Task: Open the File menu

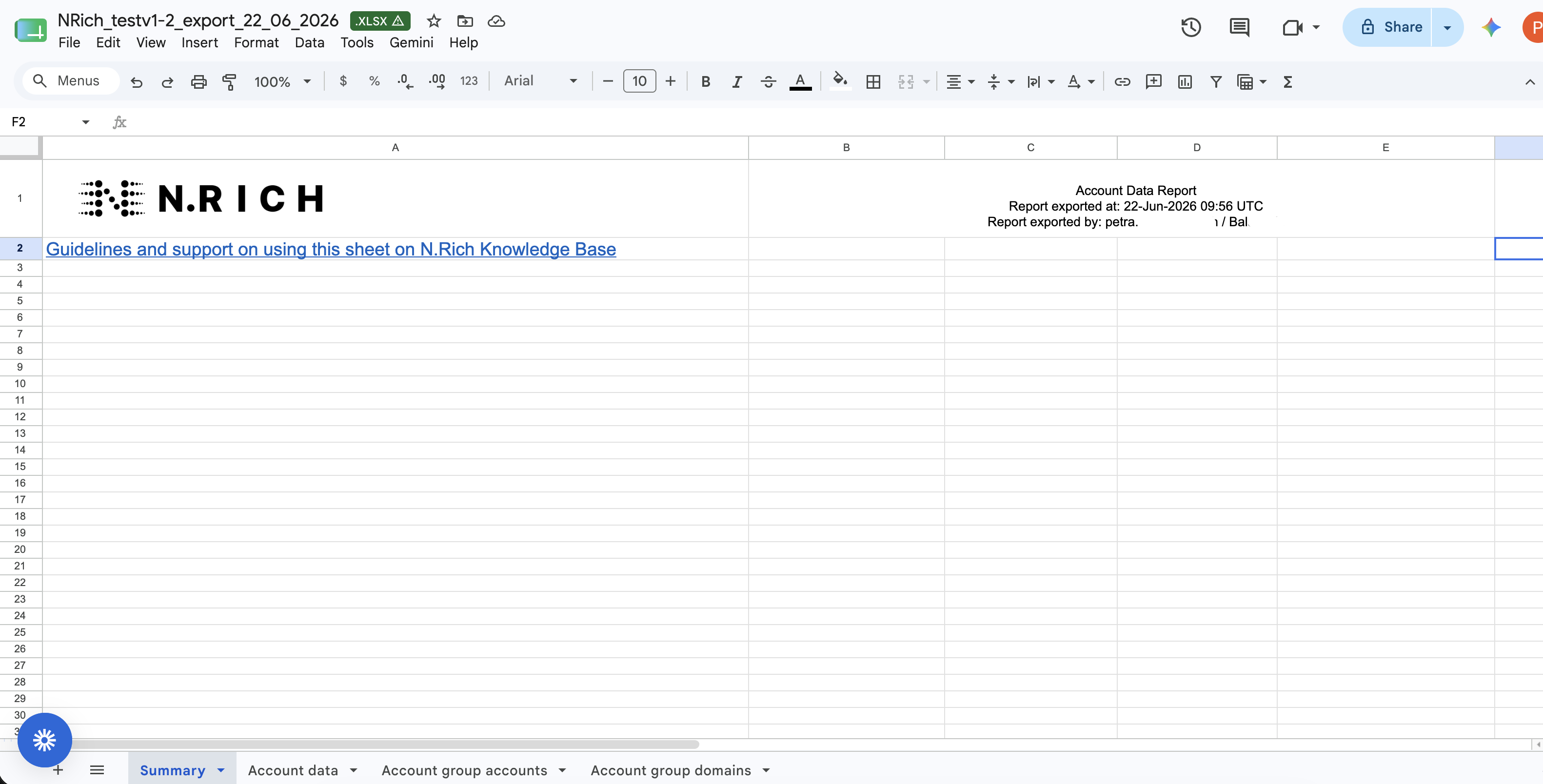Action: [69, 42]
